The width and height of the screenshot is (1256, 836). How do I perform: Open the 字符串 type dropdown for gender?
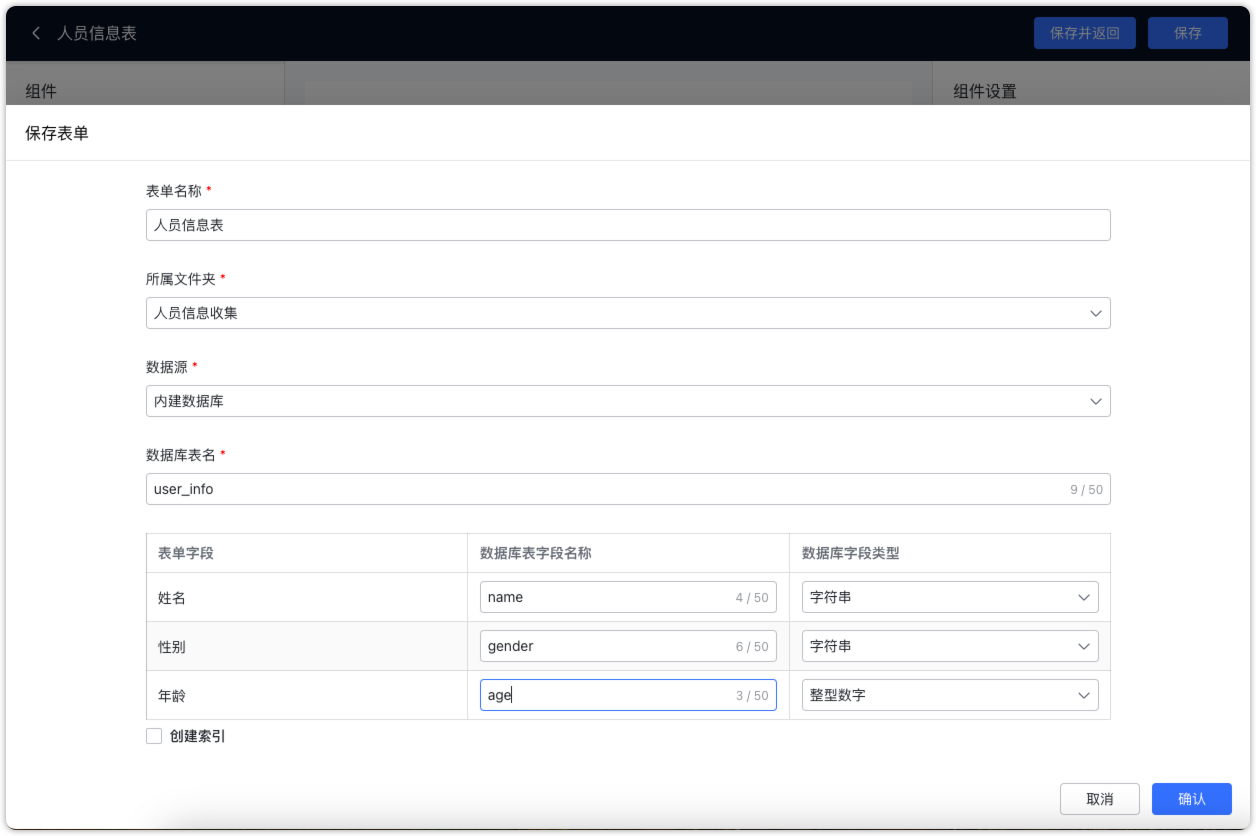point(950,646)
